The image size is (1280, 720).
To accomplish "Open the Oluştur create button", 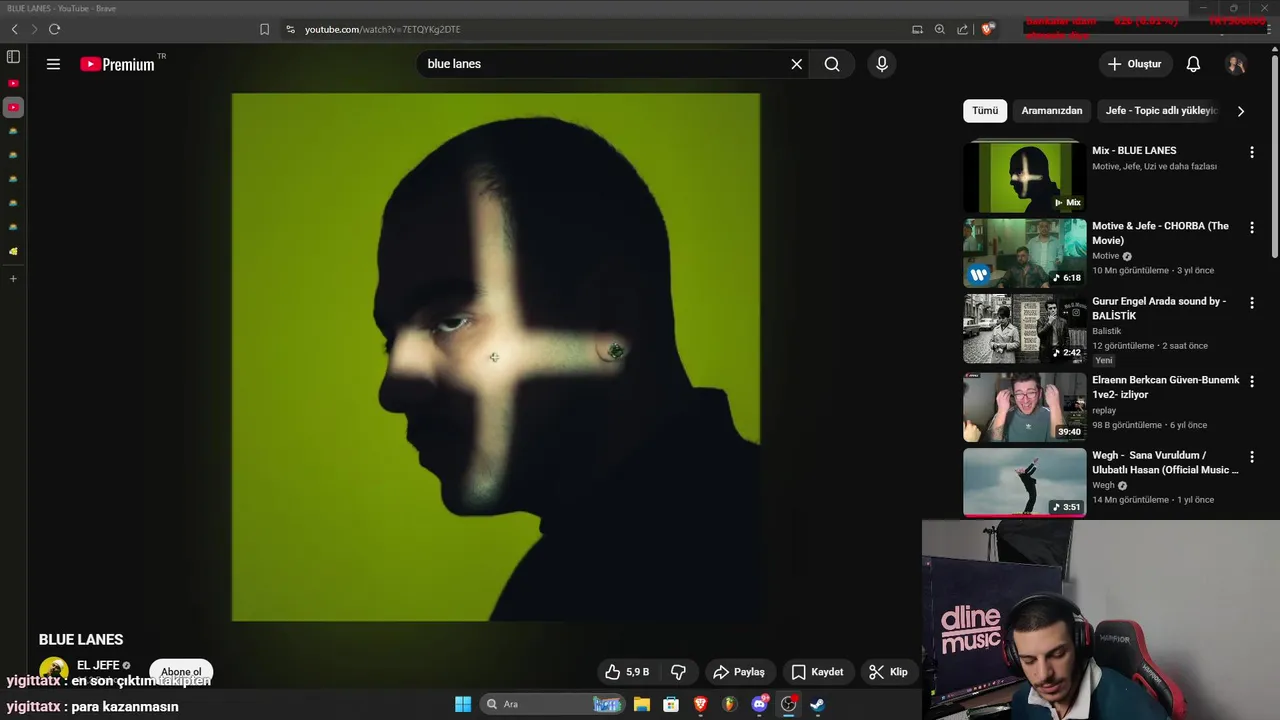I will (x=1135, y=64).
